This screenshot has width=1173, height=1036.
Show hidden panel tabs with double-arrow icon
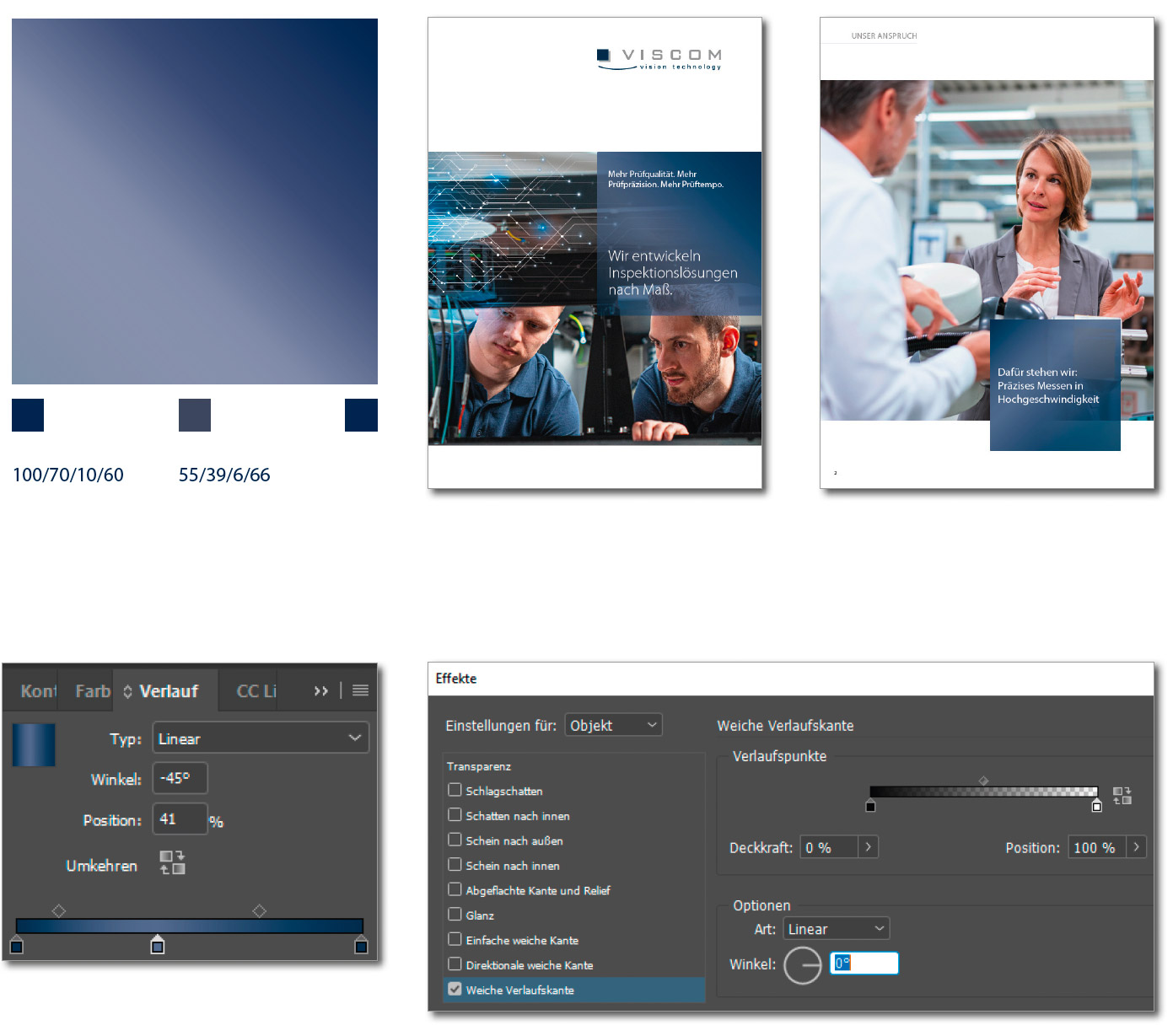(x=321, y=690)
